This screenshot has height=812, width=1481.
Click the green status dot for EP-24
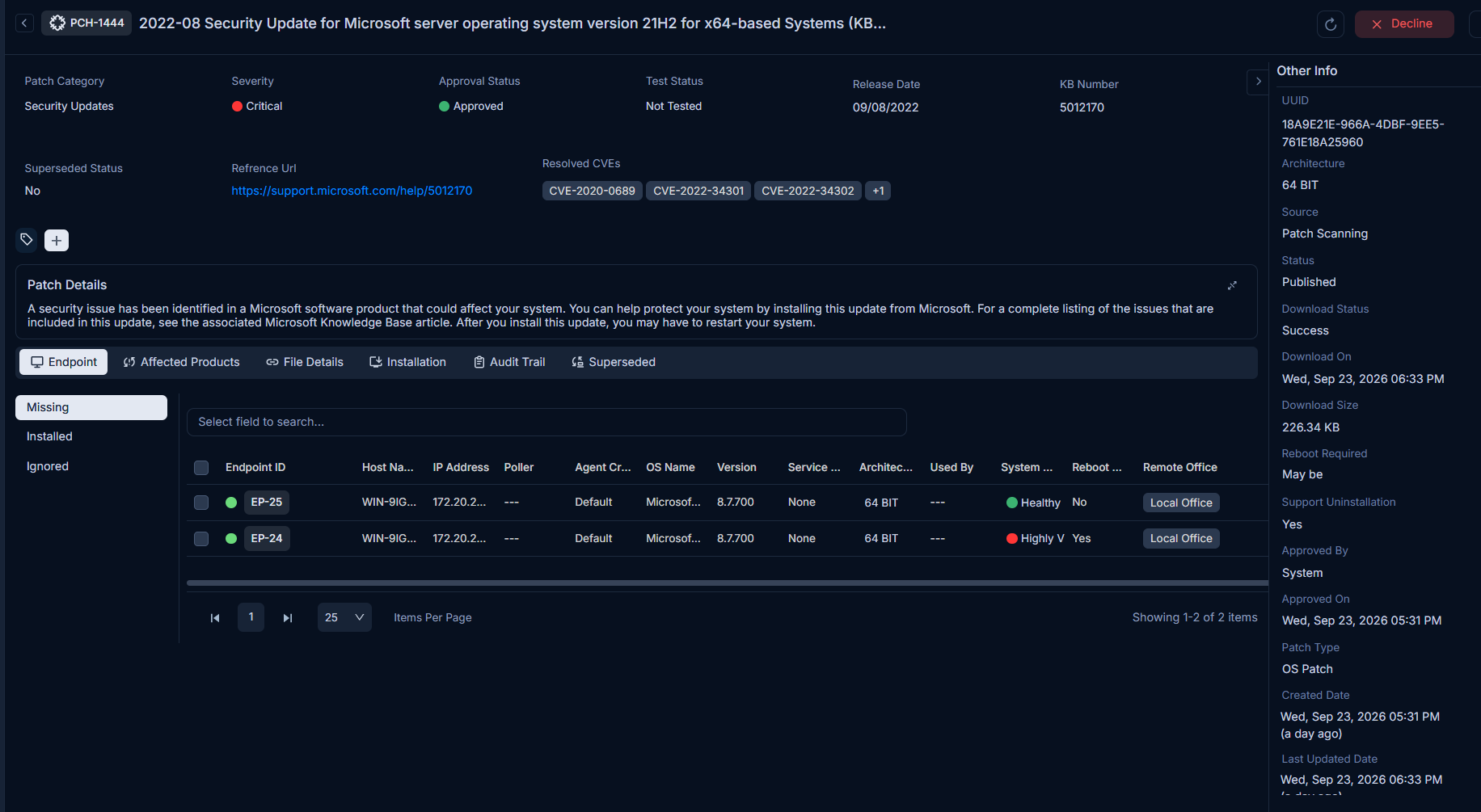click(231, 538)
